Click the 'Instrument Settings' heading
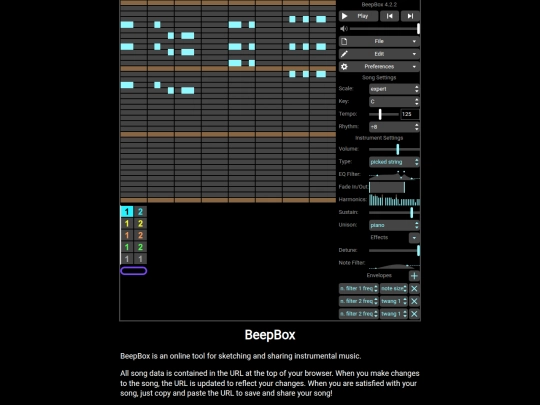 (379, 138)
